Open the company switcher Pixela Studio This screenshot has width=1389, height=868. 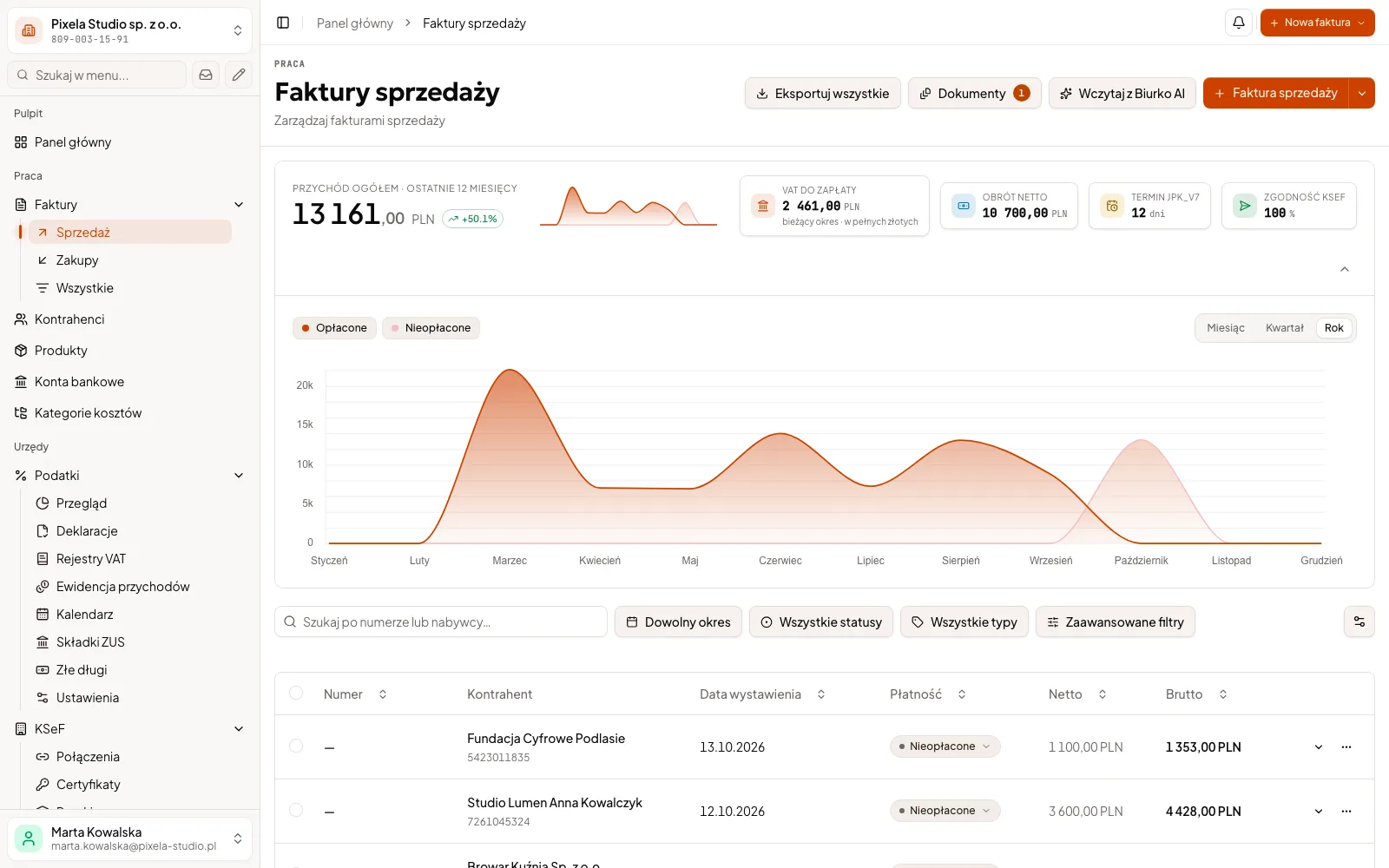pyautogui.click(x=129, y=31)
